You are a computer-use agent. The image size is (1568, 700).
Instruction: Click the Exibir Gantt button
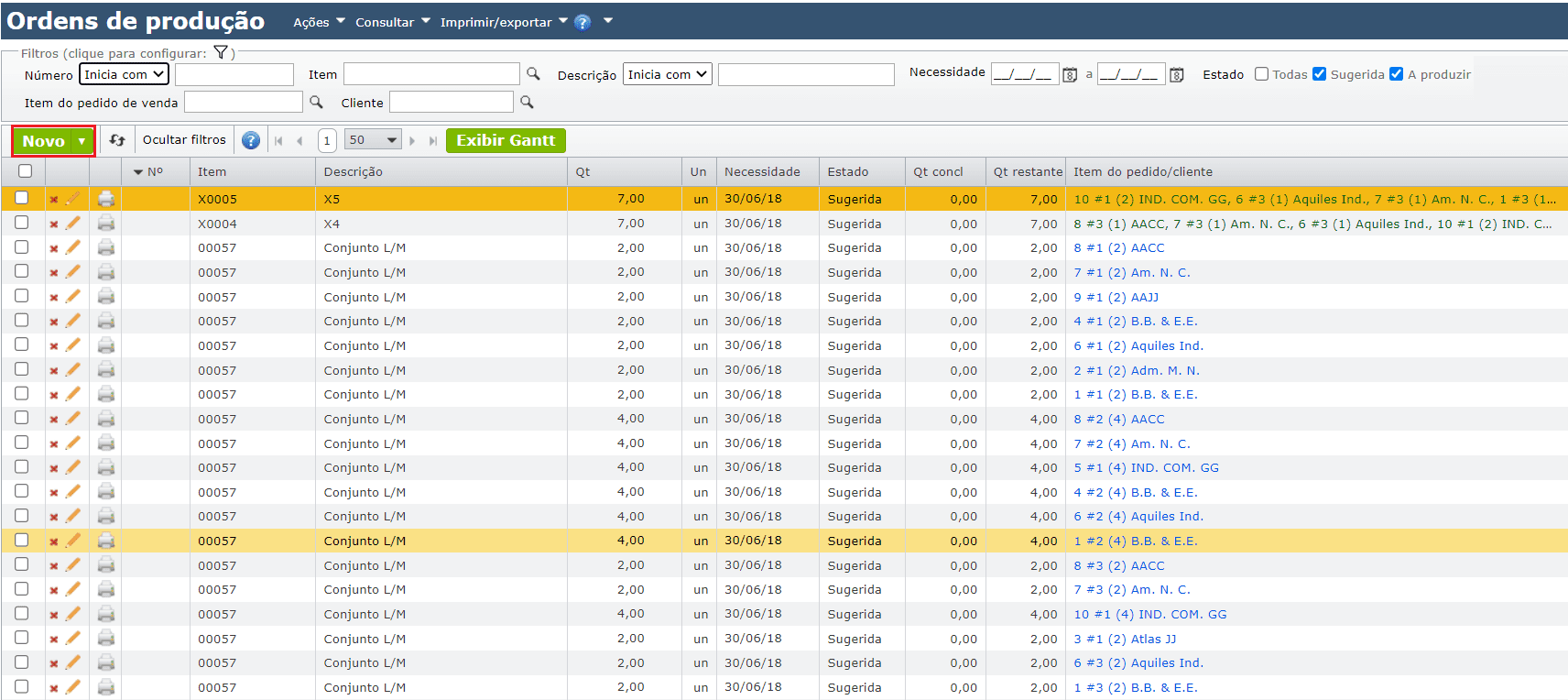click(506, 140)
